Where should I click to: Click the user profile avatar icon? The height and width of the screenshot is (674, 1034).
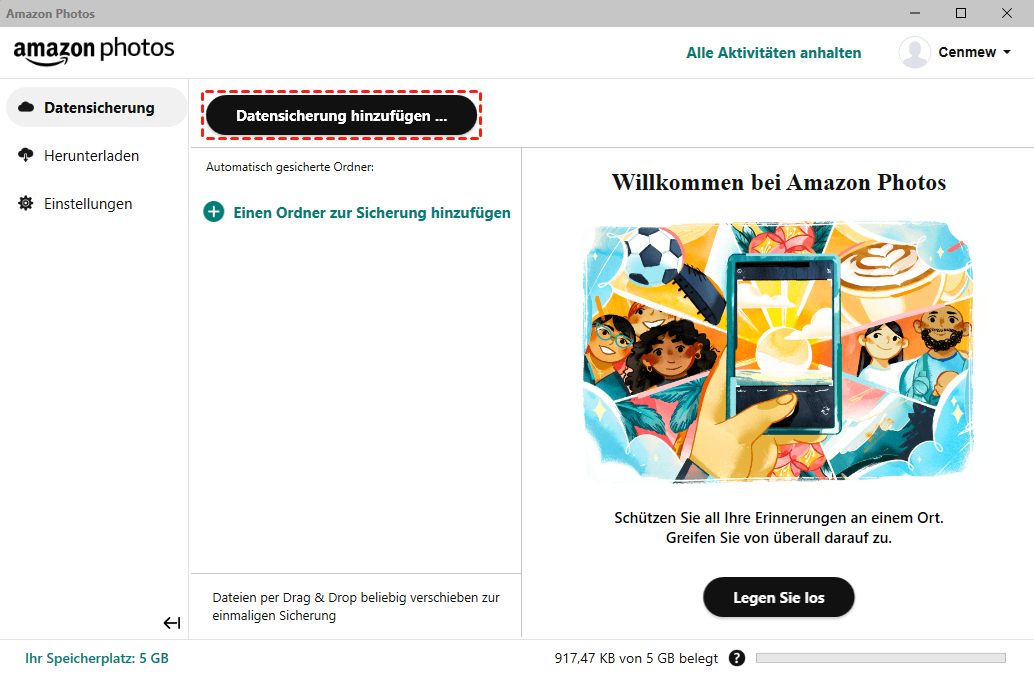[915, 52]
